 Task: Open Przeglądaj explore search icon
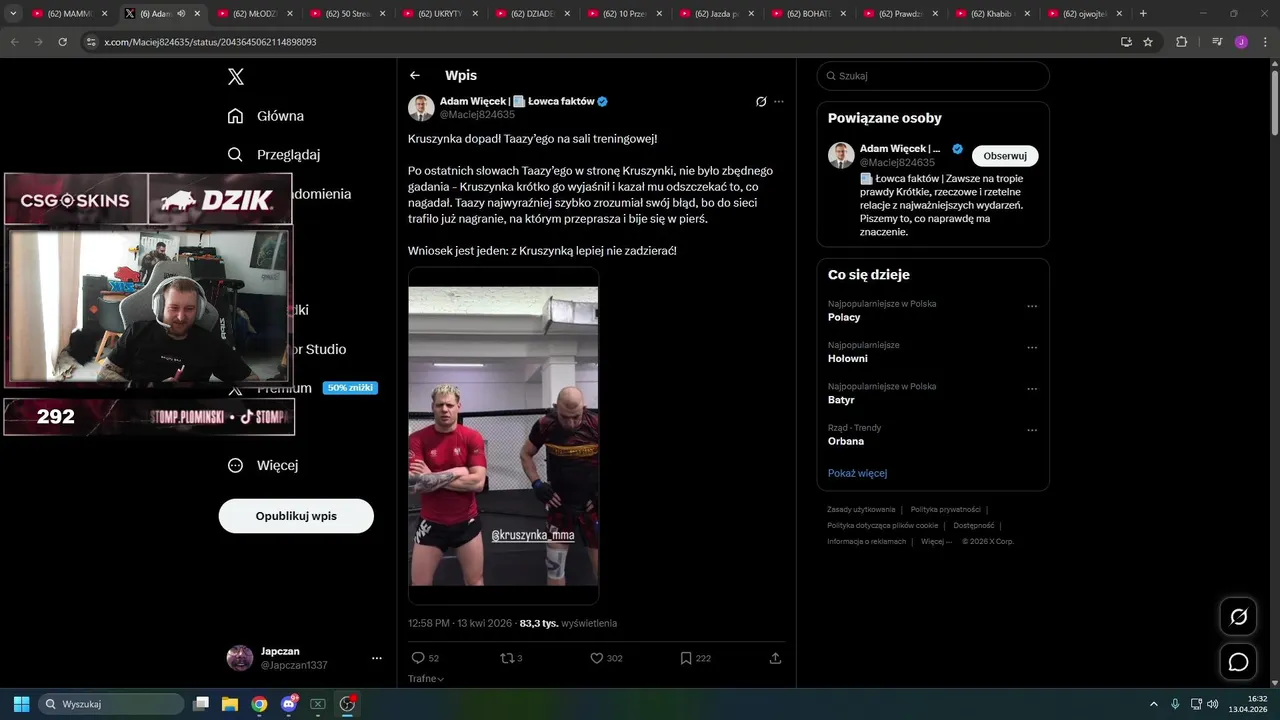235,155
